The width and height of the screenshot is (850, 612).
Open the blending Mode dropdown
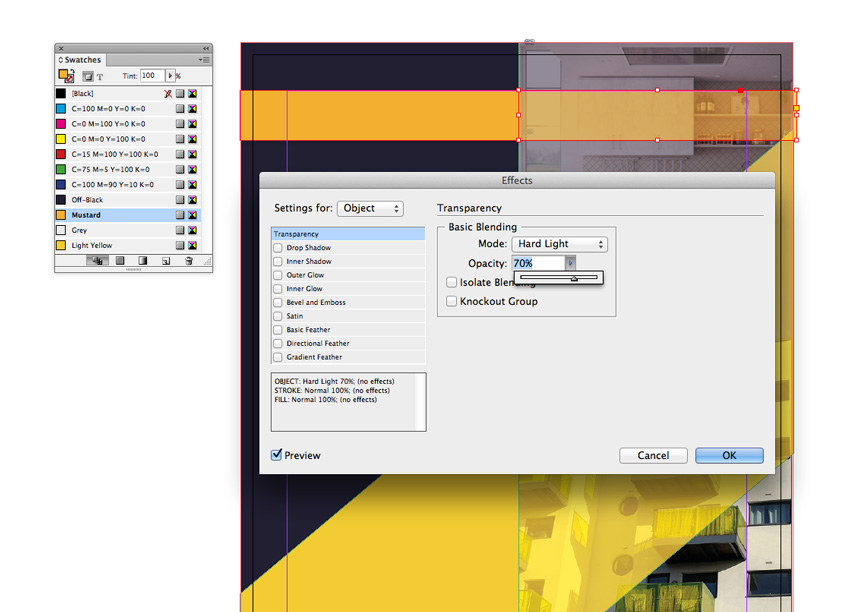559,244
